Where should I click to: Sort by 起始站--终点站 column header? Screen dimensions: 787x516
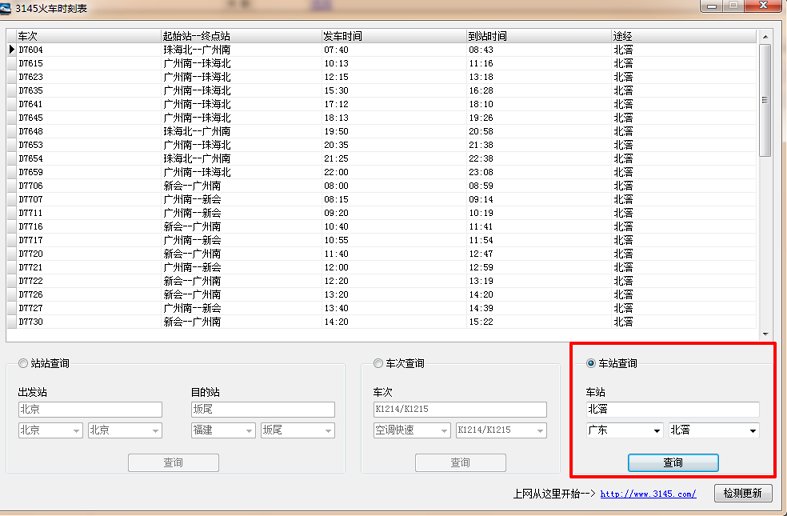[x=241, y=36]
